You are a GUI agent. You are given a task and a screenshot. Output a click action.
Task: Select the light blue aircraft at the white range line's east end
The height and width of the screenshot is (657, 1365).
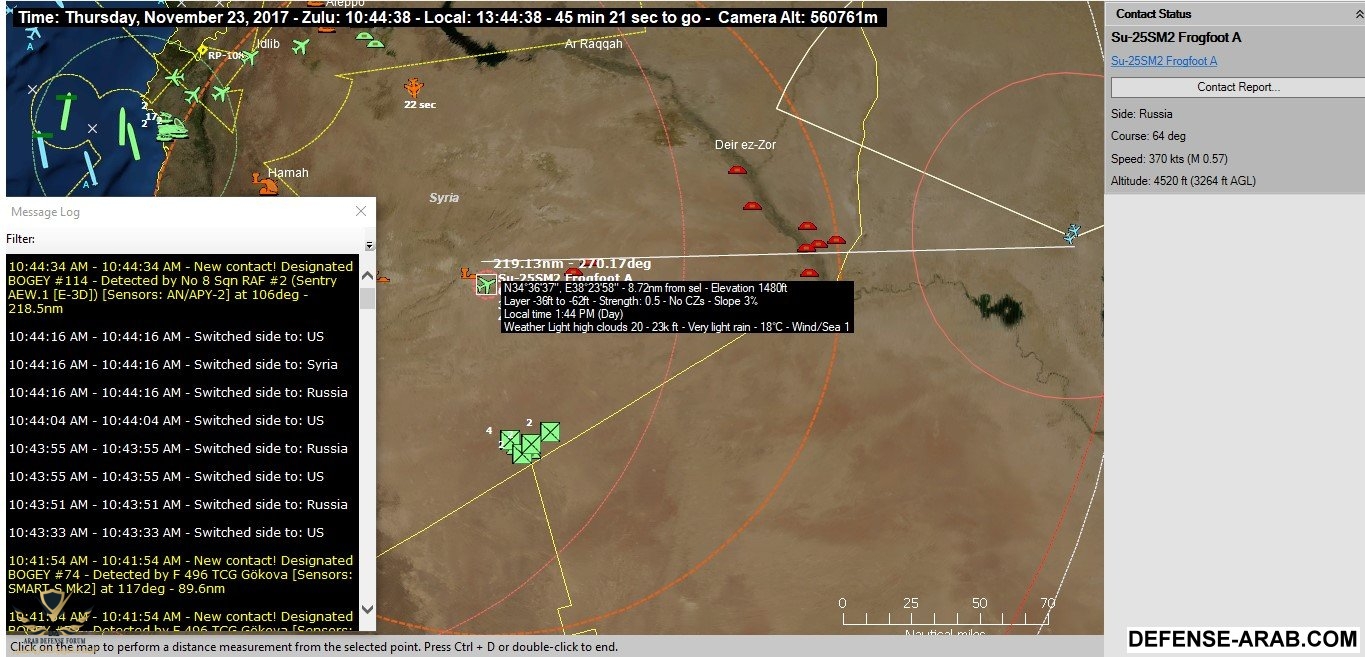pyautogui.click(x=1072, y=233)
